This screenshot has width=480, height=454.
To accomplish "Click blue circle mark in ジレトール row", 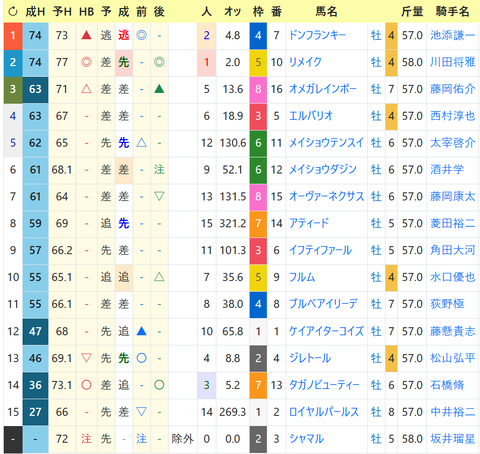I will (141, 358).
